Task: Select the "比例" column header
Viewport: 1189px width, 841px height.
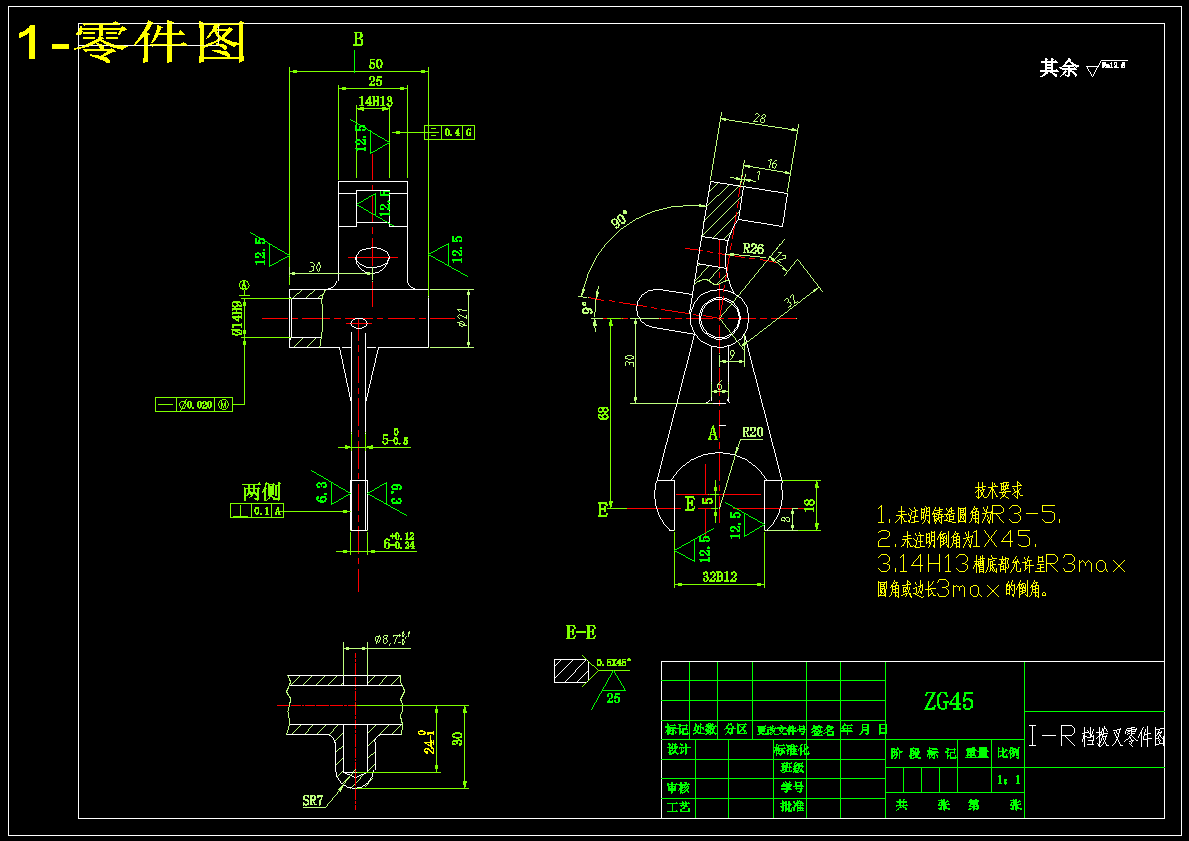Action: coord(1009,753)
